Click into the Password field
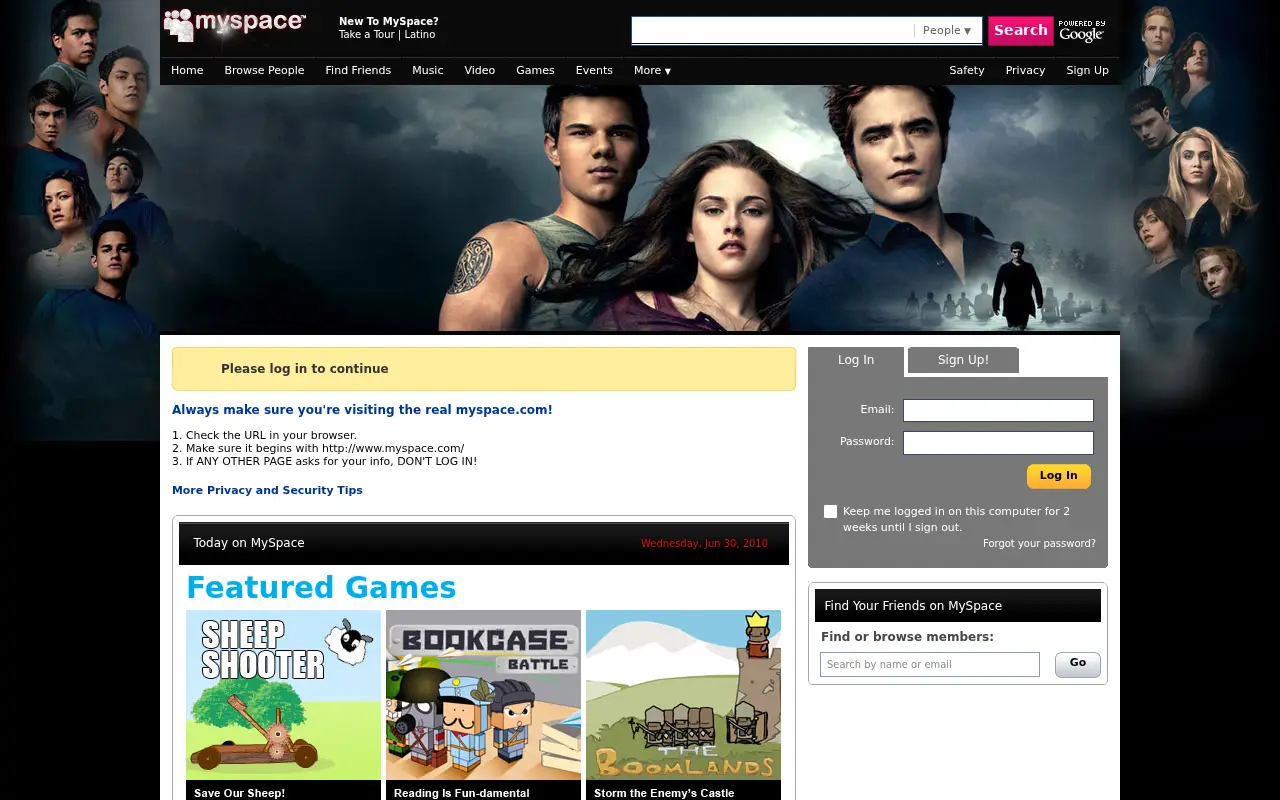Screen dimensions: 1280x800 [x=998, y=443]
